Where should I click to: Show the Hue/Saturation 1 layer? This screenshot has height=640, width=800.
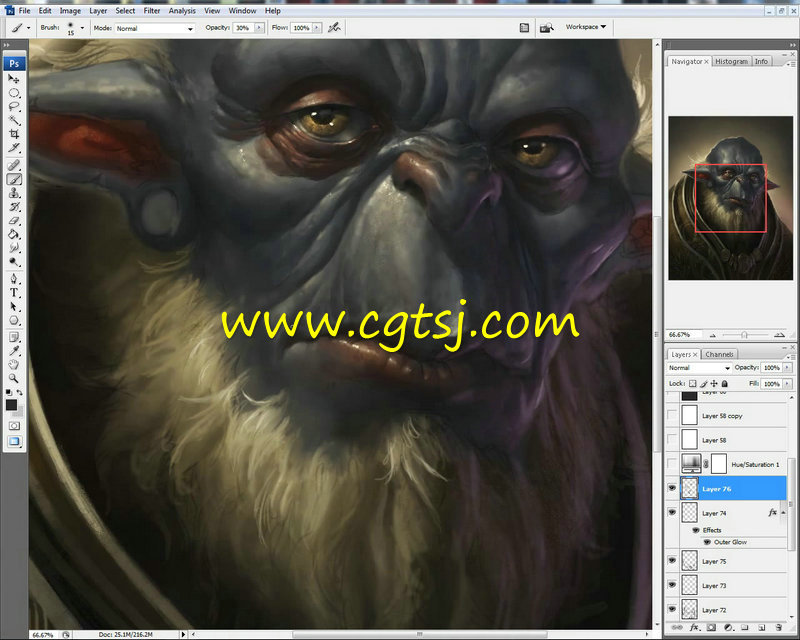tap(672, 464)
